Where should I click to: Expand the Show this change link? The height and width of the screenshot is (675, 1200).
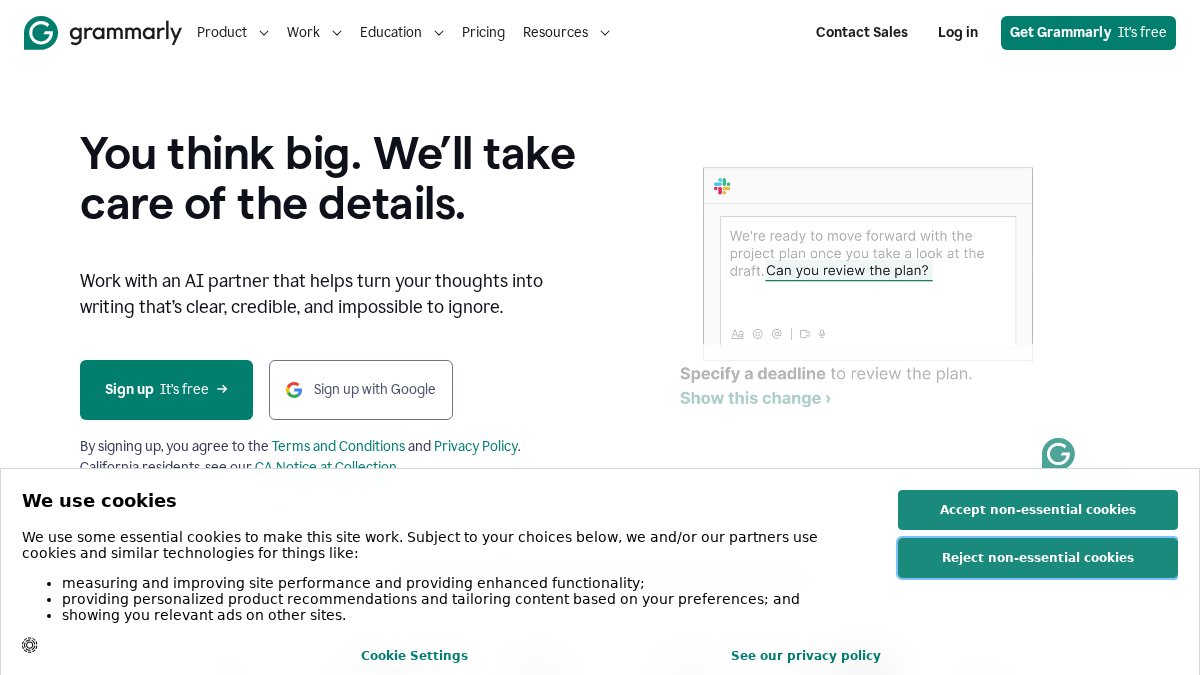[755, 399]
